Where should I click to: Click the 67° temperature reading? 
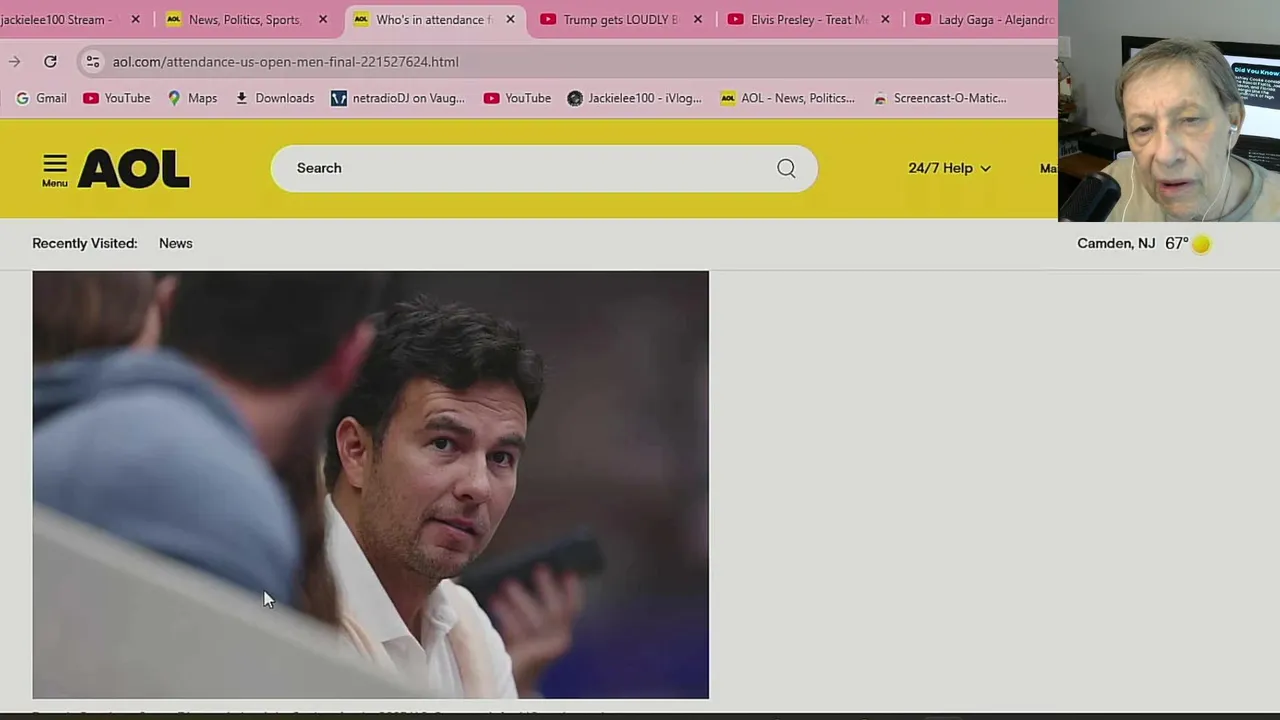pyautogui.click(x=1176, y=243)
